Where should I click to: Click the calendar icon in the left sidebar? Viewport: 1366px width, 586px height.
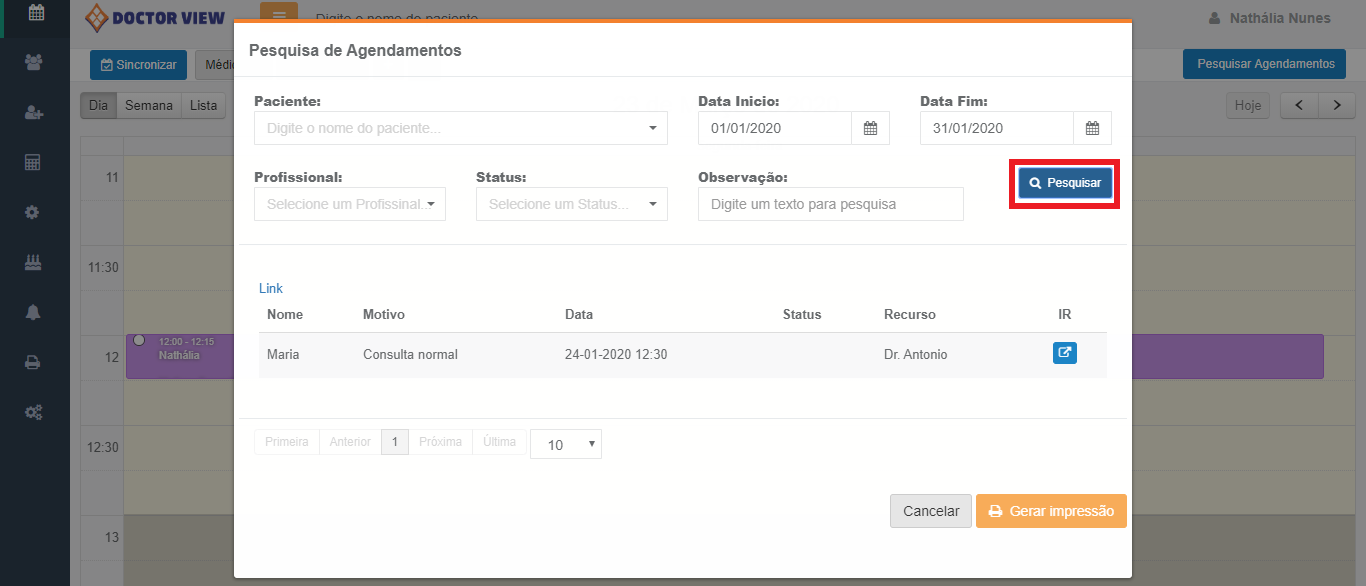[35, 13]
